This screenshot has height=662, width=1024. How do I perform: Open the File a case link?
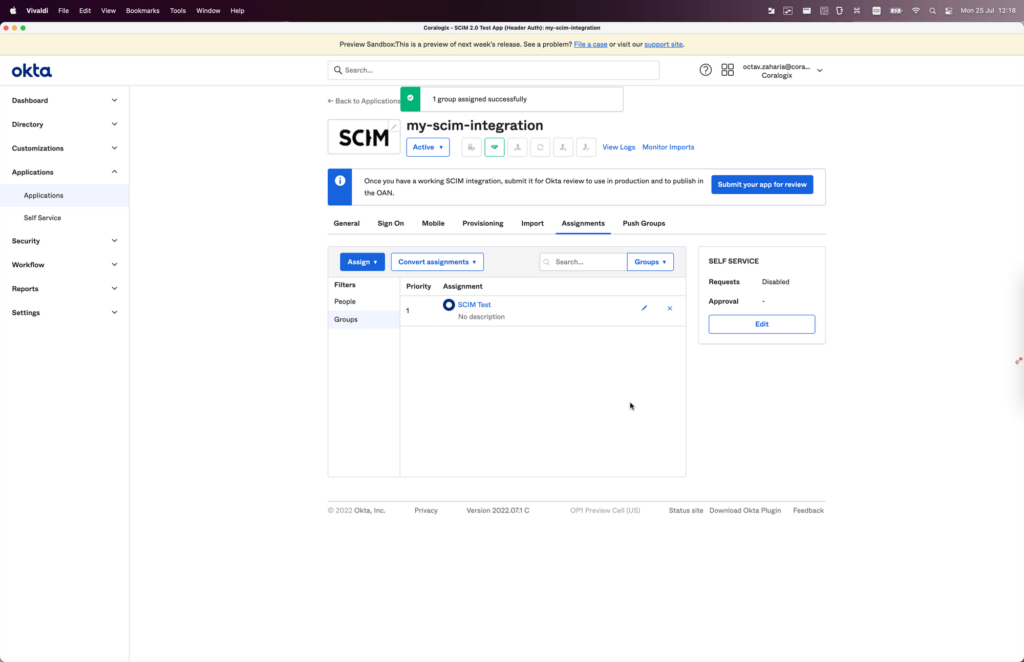pos(590,44)
